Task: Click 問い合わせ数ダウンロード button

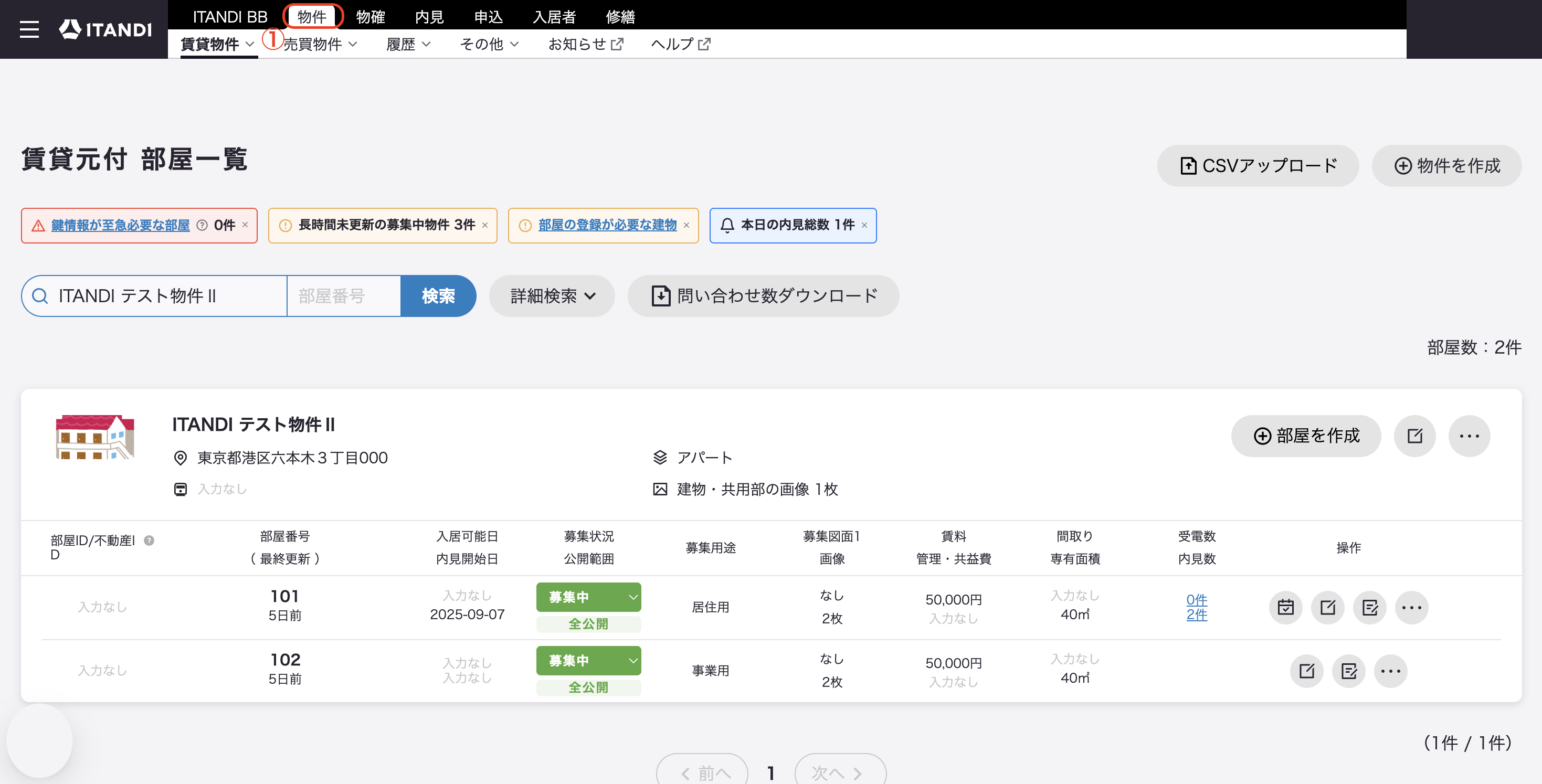Action: pos(763,295)
